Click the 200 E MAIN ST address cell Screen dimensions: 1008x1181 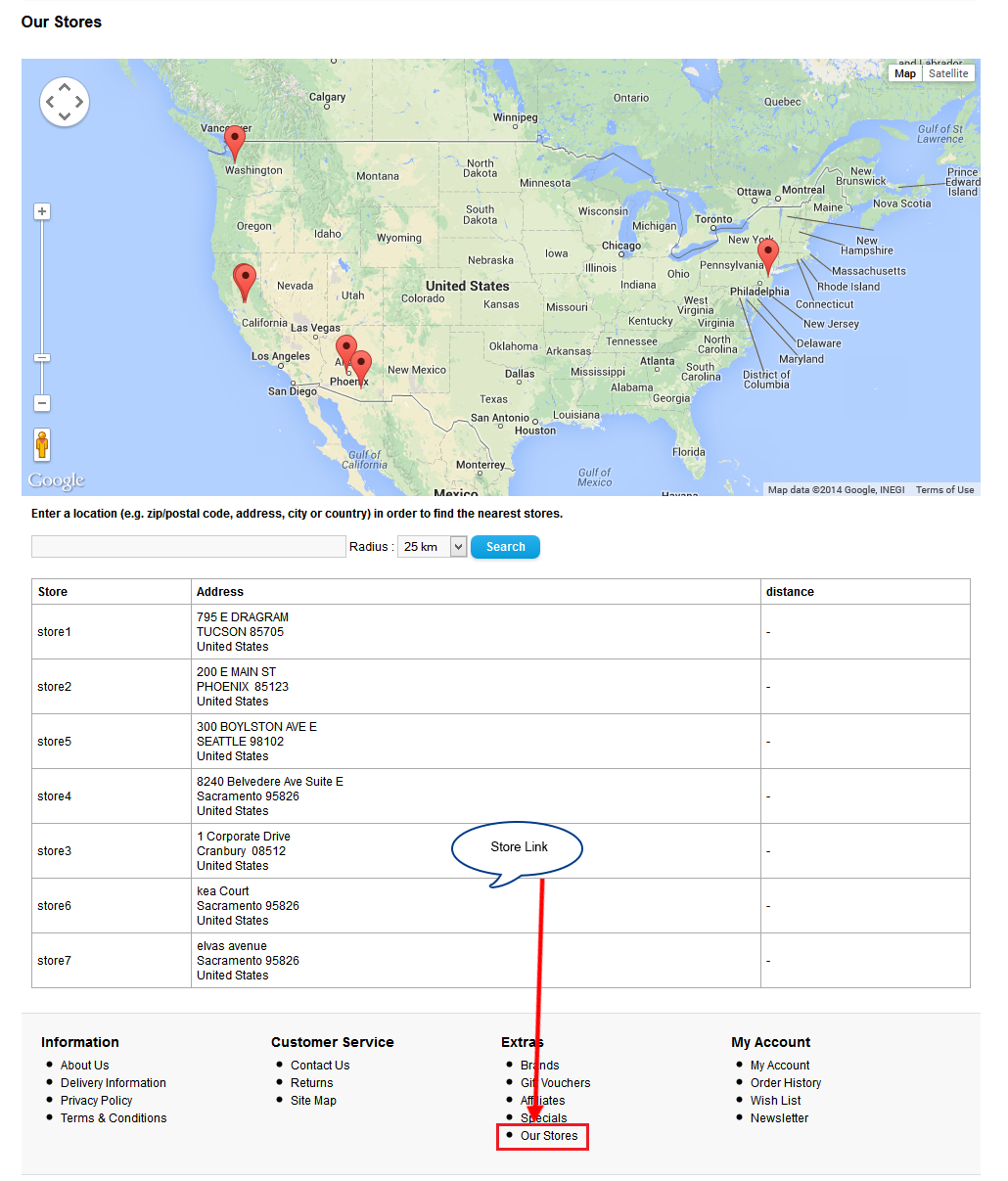tap(476, 687)
